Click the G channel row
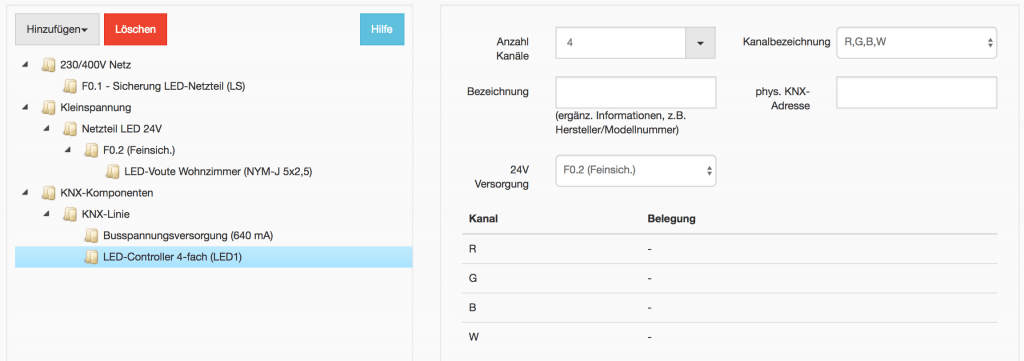Image resolution: width=1024 pixels, height=361 pixels. tap(729, 278)
